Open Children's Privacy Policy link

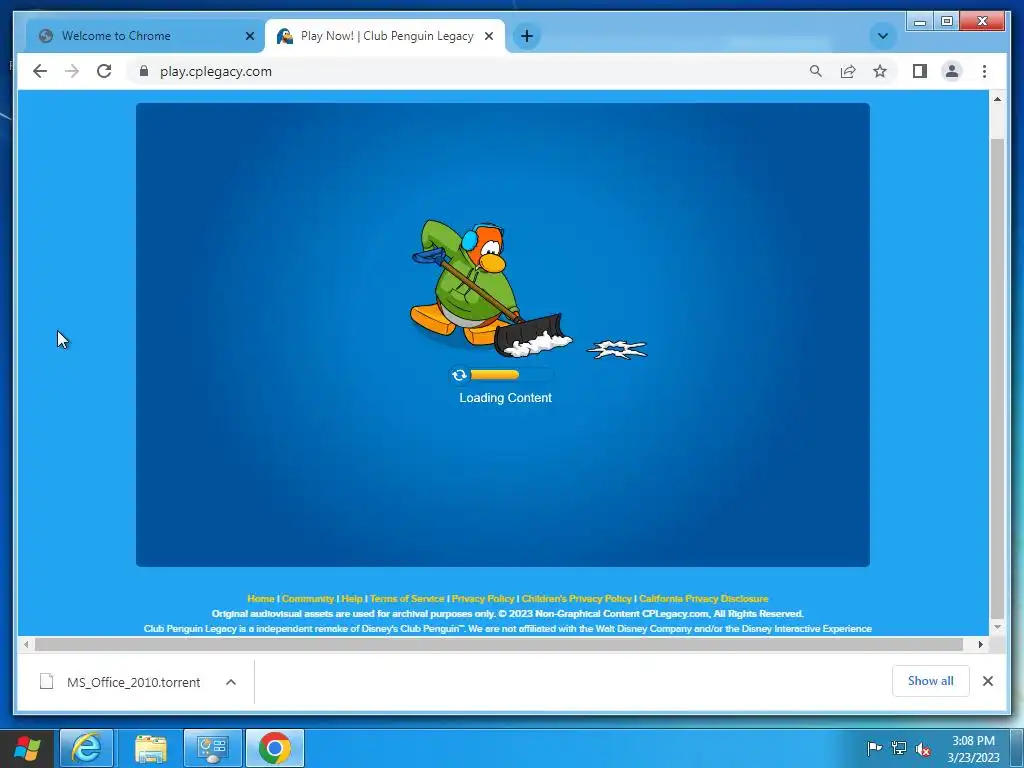point(577,598)
